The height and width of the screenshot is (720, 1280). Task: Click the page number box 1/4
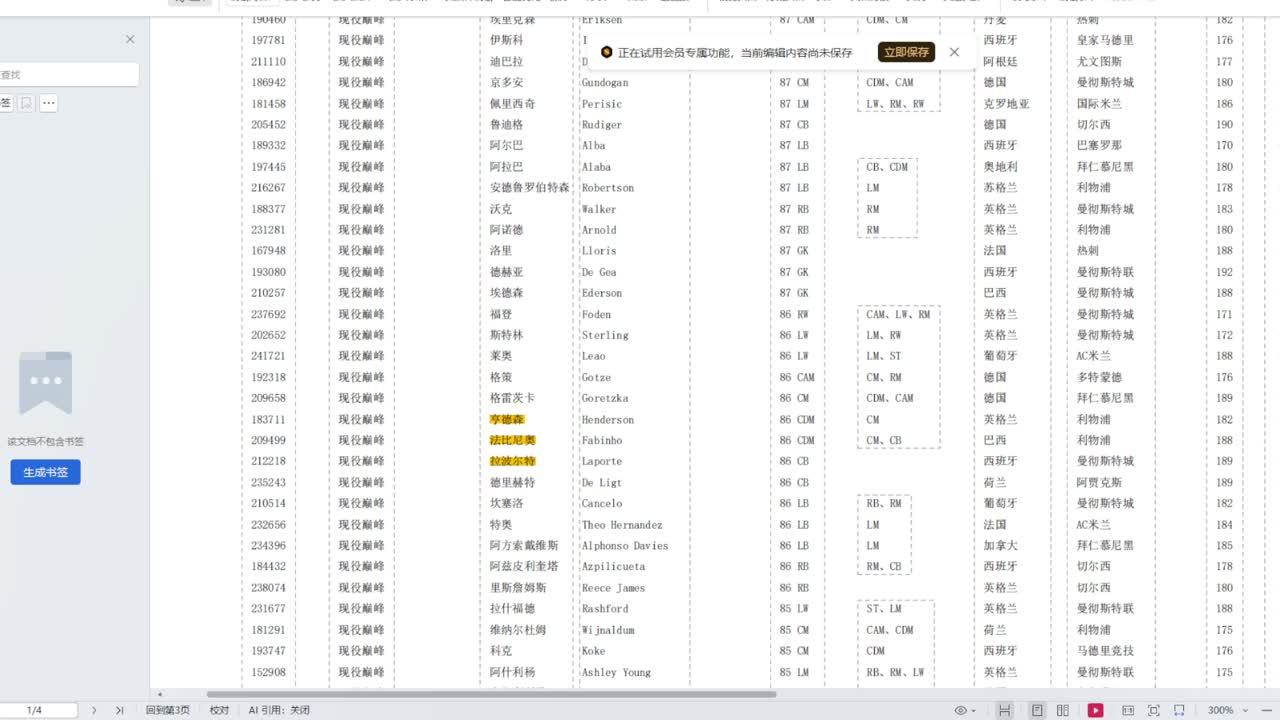pos(36,710)
